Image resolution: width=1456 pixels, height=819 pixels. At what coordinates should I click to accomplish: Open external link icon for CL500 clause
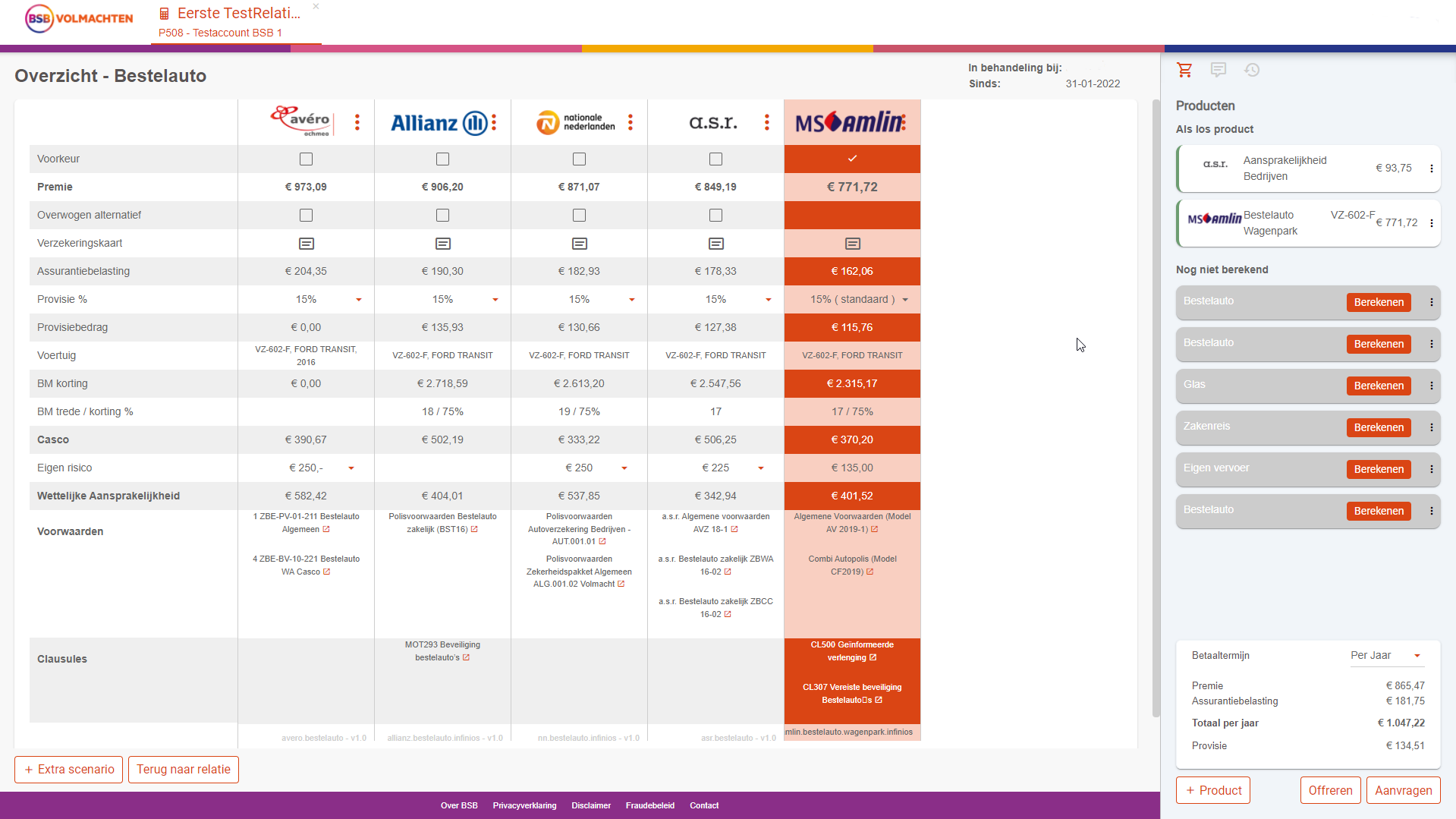coord(873,658)
